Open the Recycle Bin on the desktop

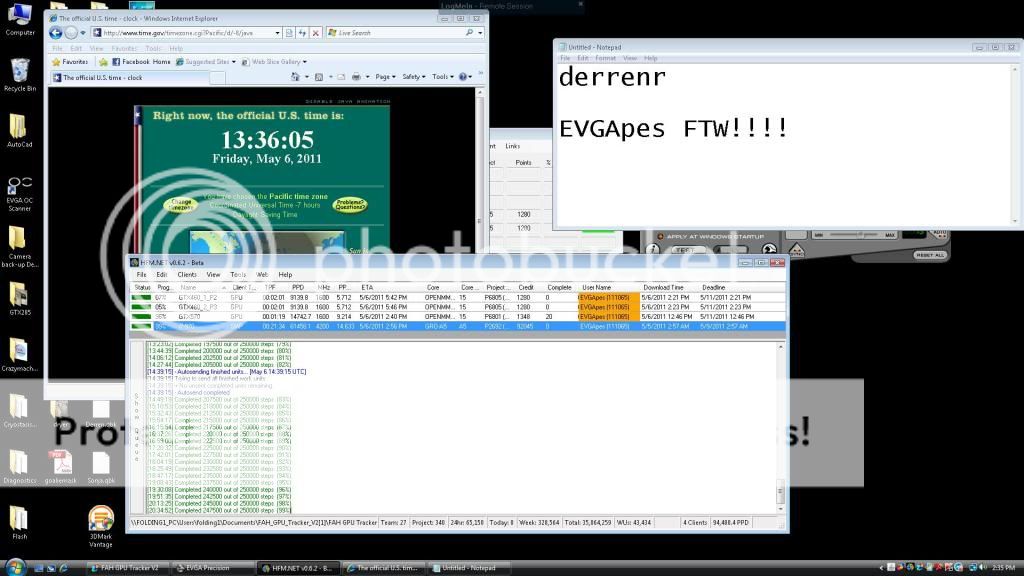[20, 72]
